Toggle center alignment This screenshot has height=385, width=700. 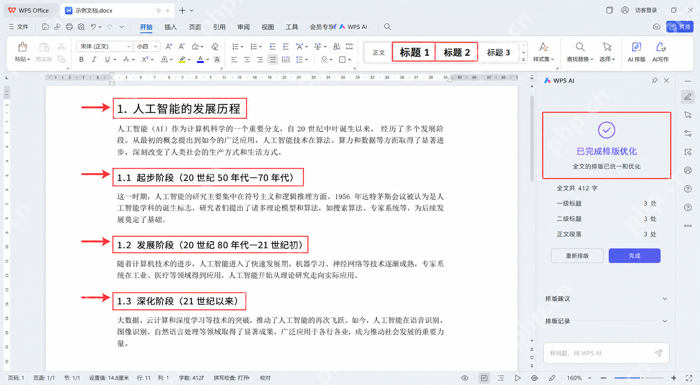click(247, 59)
